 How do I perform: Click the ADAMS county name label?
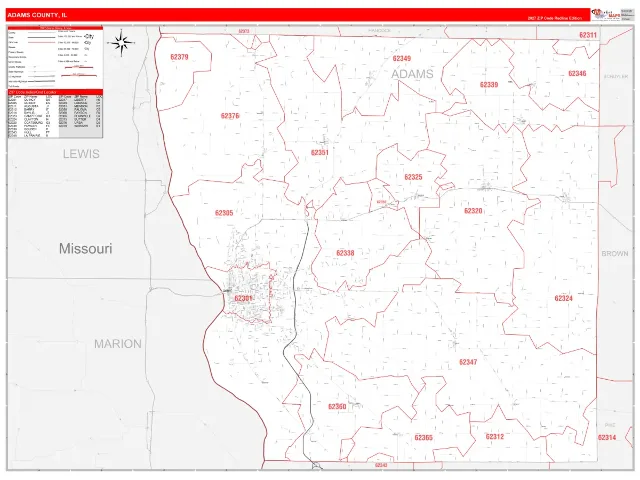pos(412,74)
